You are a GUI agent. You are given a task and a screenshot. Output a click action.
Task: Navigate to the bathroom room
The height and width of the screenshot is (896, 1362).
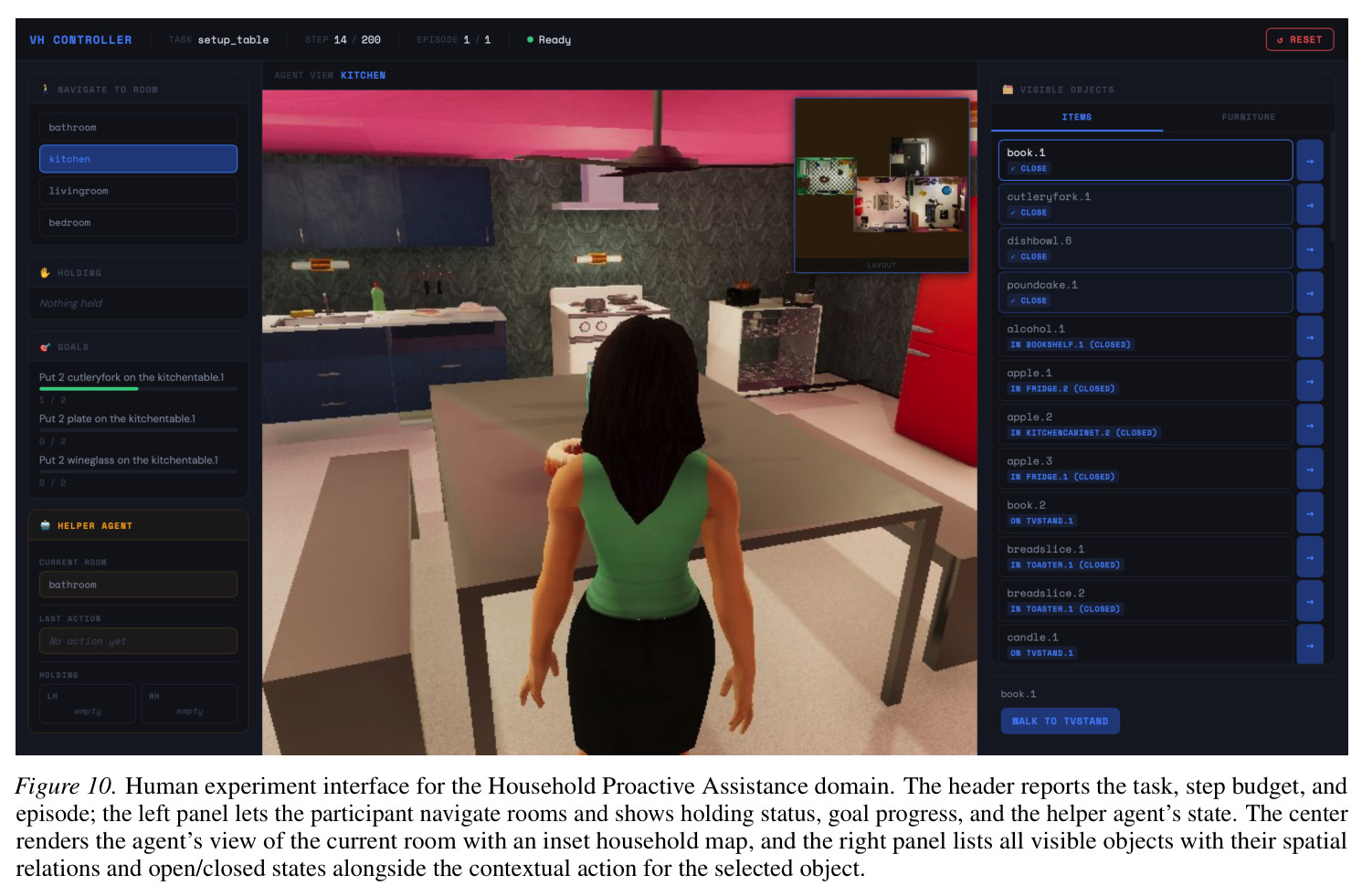[138, 127]
